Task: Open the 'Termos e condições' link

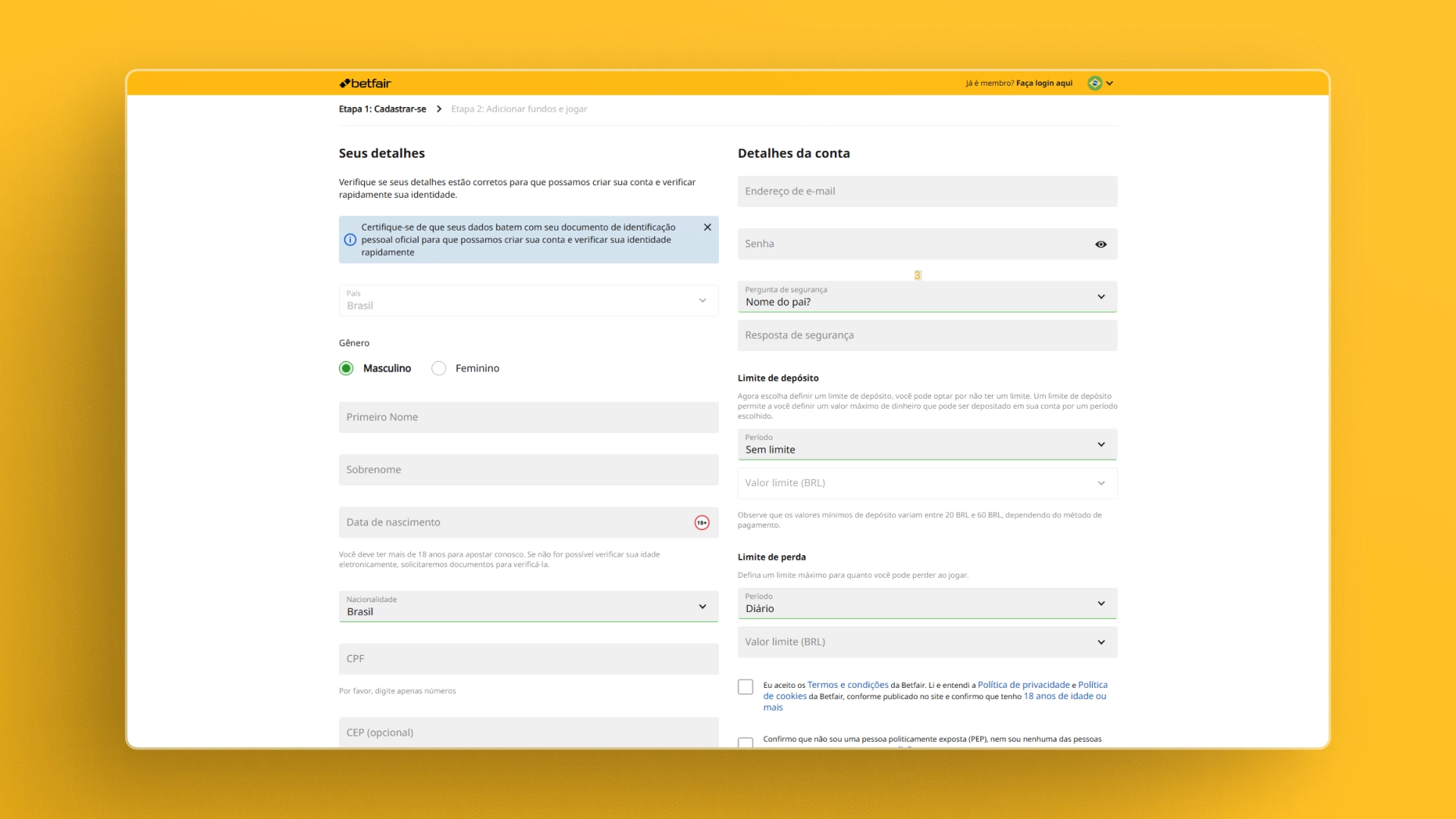Action: [848, 685]
